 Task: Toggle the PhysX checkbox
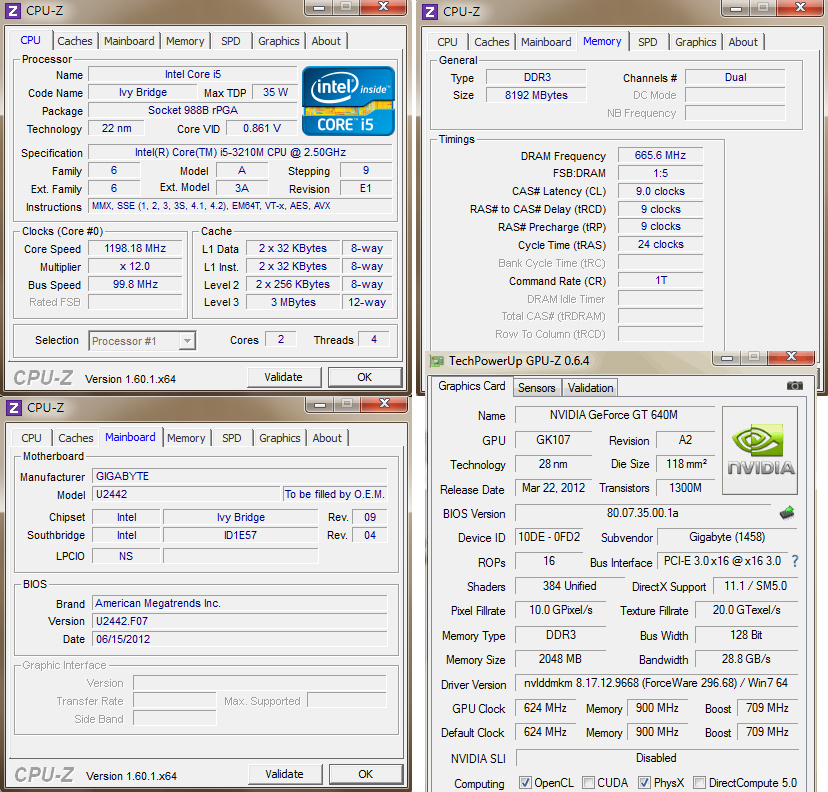click(644, 782)
